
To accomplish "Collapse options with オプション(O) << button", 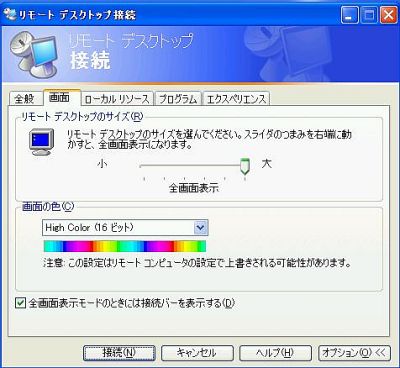I will coord(354,353).
